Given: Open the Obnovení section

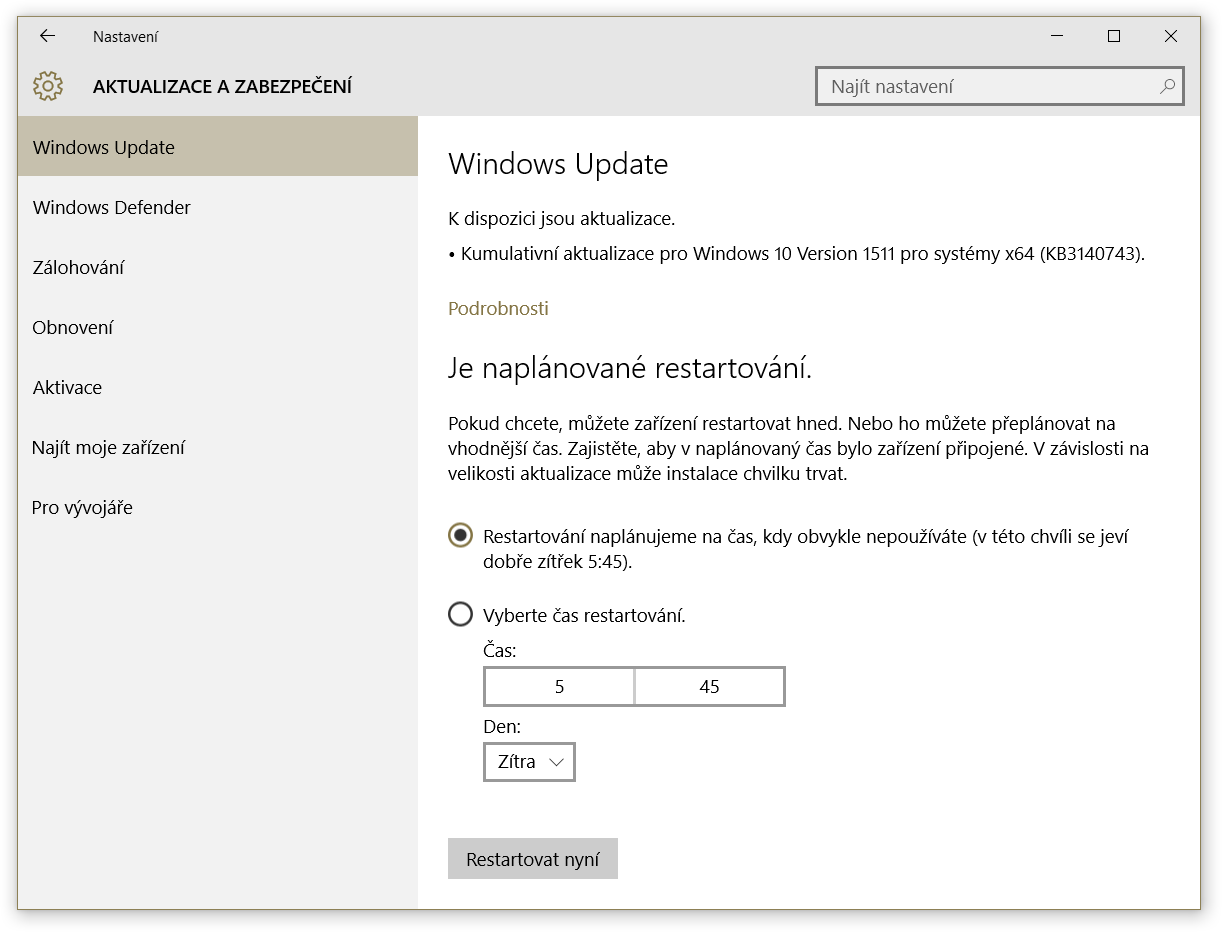Looking at the screenshot, I should pyautogui.click(x=218, y=327).
